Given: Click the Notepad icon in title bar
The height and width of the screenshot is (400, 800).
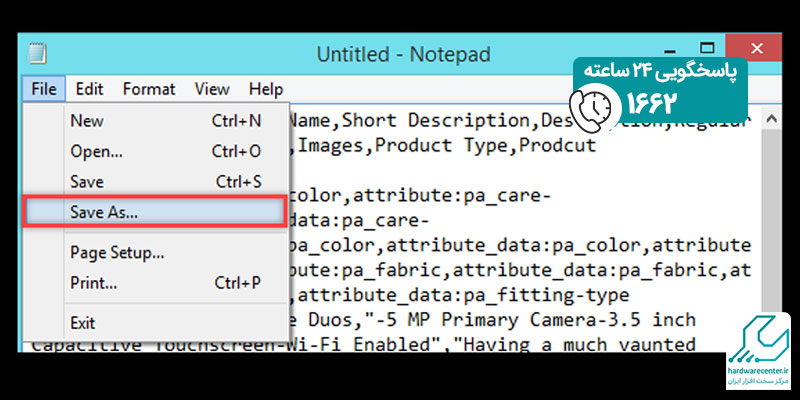Looking at the screenshot, I should (37, 54).
